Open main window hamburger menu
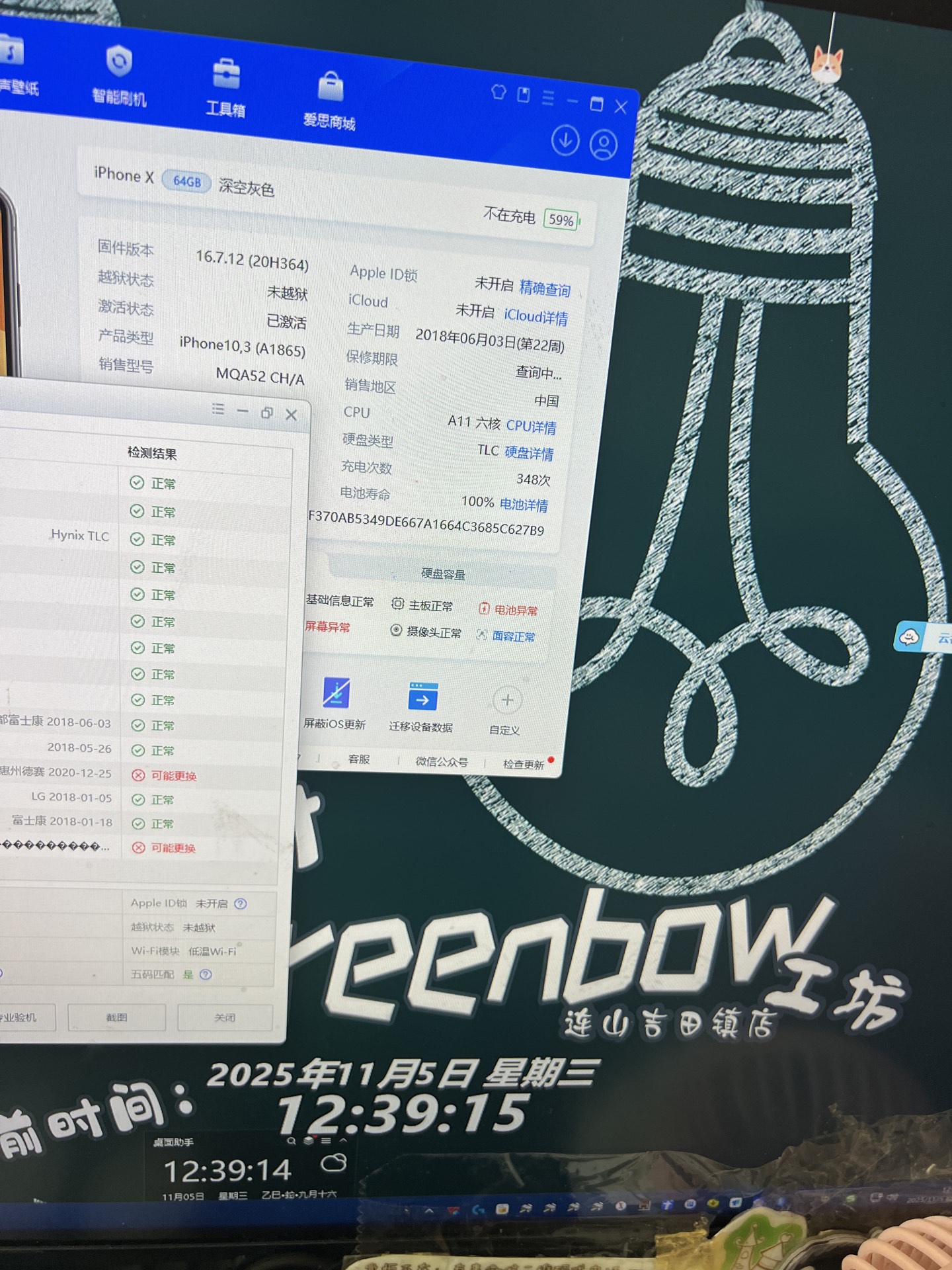 click(548, 98)
